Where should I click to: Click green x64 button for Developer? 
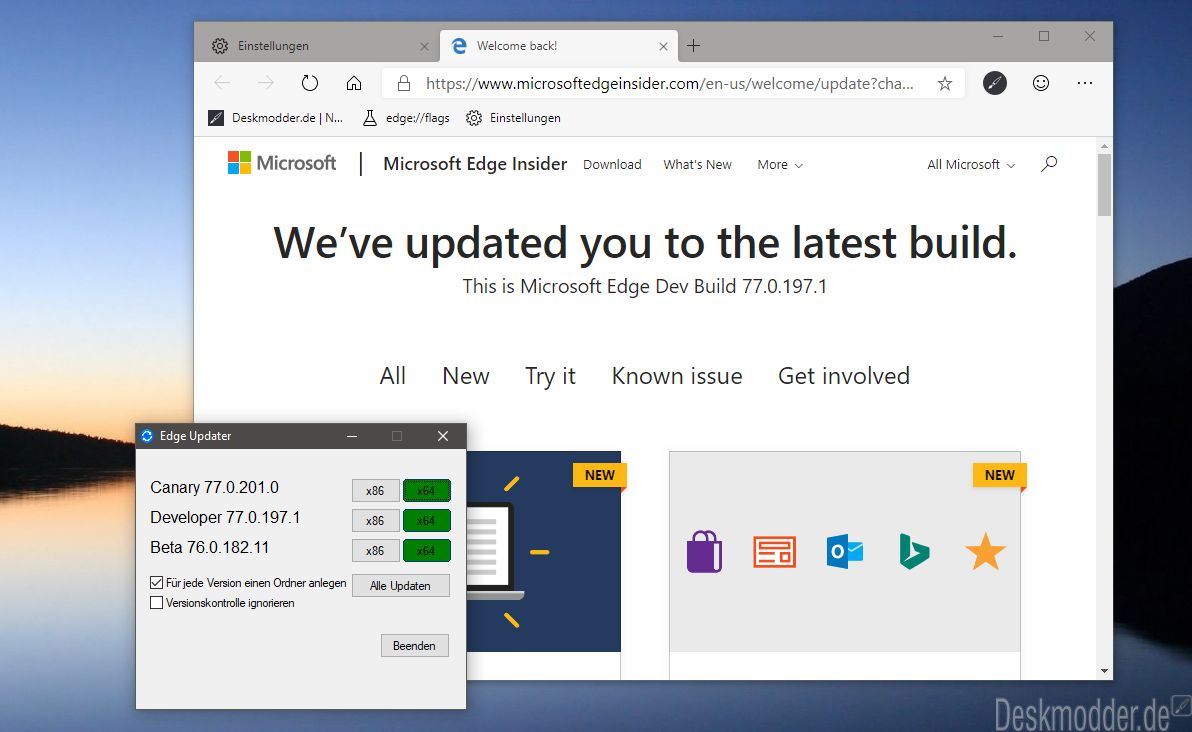[426, 521]
